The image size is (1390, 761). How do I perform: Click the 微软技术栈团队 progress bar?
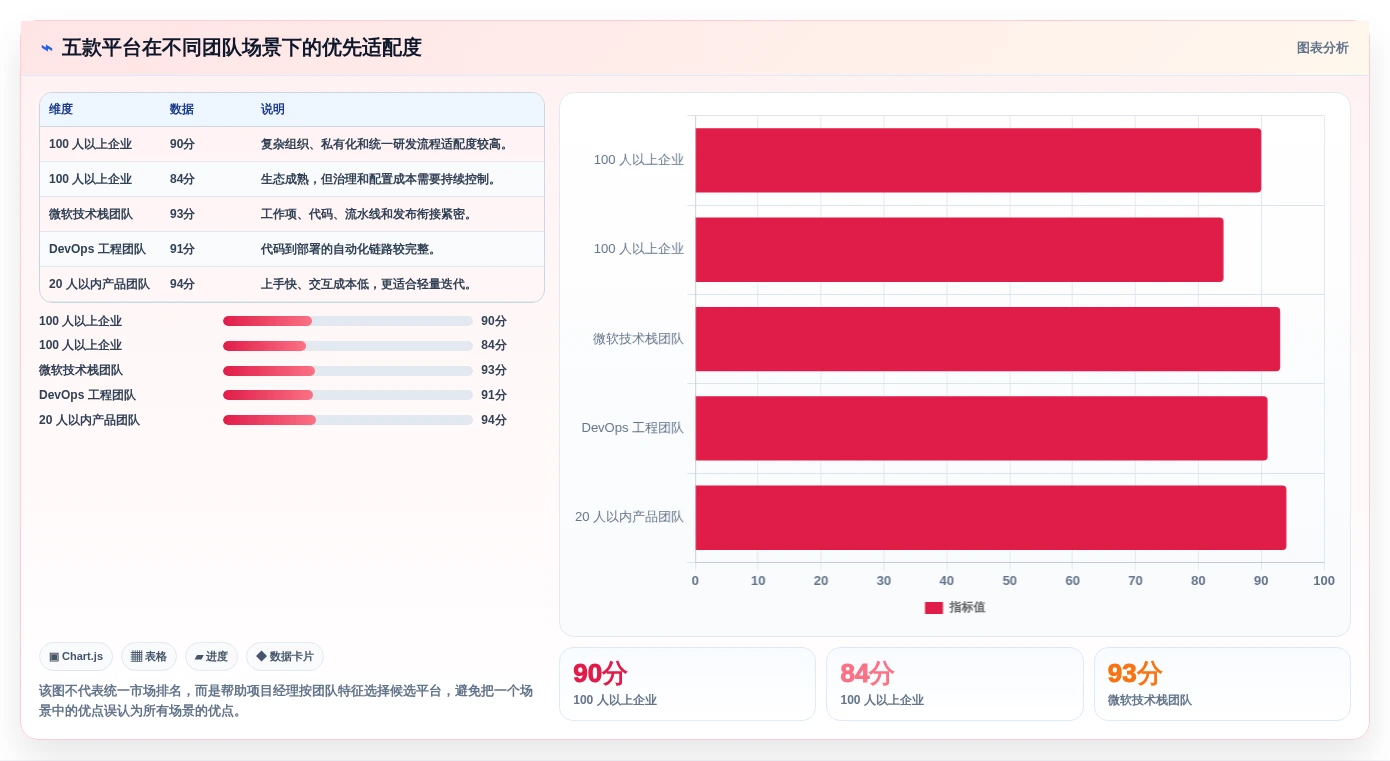(348, 371)
